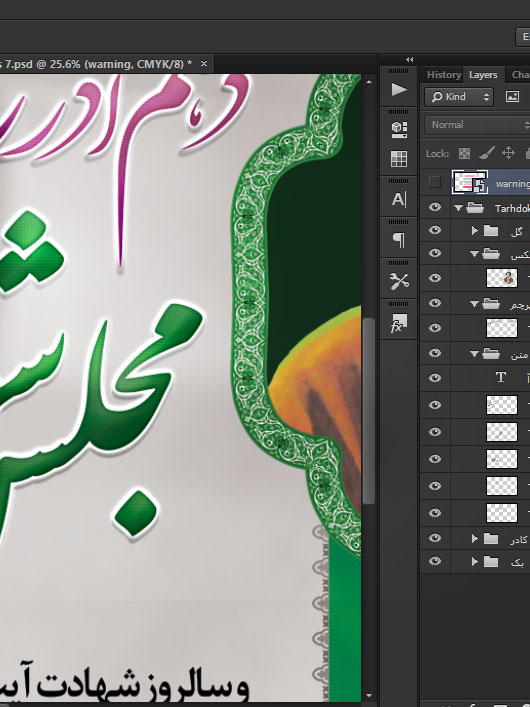Image resolution: width=530 pixels, height=707 pixels.
Task: Switch to the History tab
Action: click(444, 74)
